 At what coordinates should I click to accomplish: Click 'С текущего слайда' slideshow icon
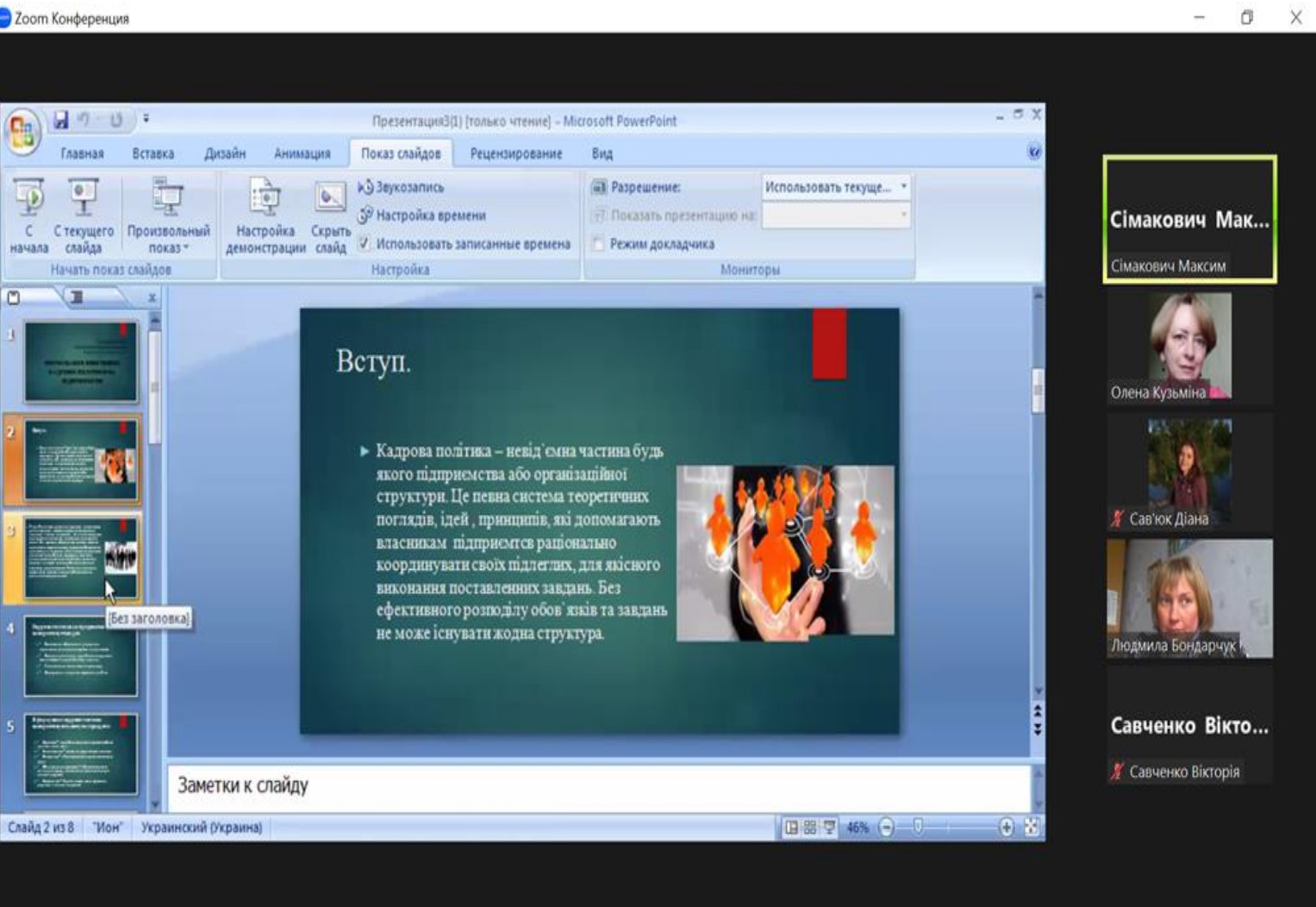pos(83,198)
